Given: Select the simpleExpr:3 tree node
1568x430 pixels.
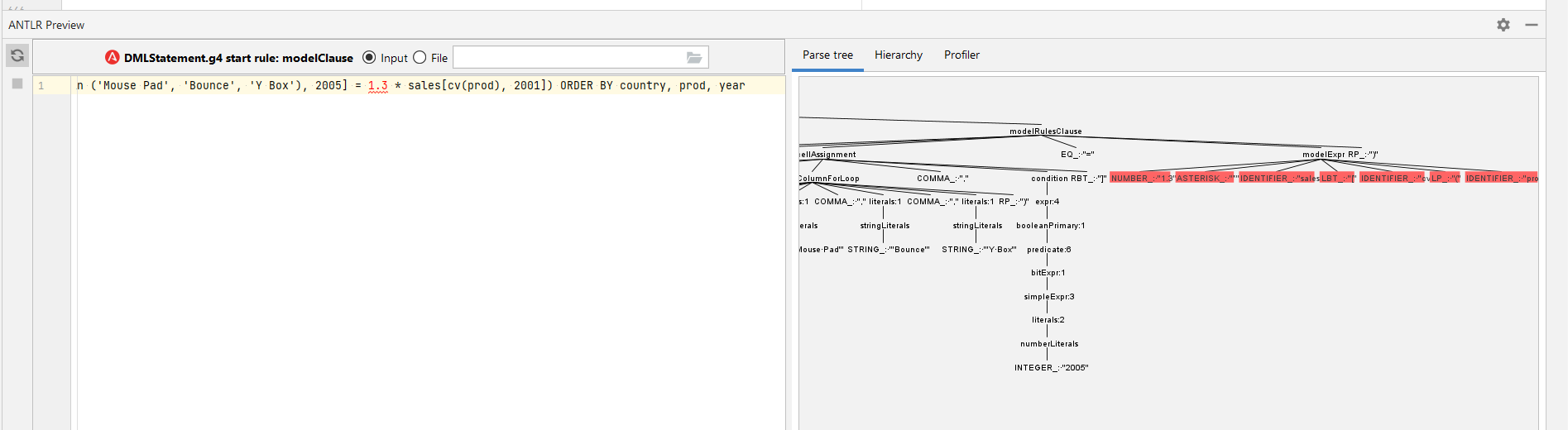Looking at the screenshot, I should pos(1049,297).
